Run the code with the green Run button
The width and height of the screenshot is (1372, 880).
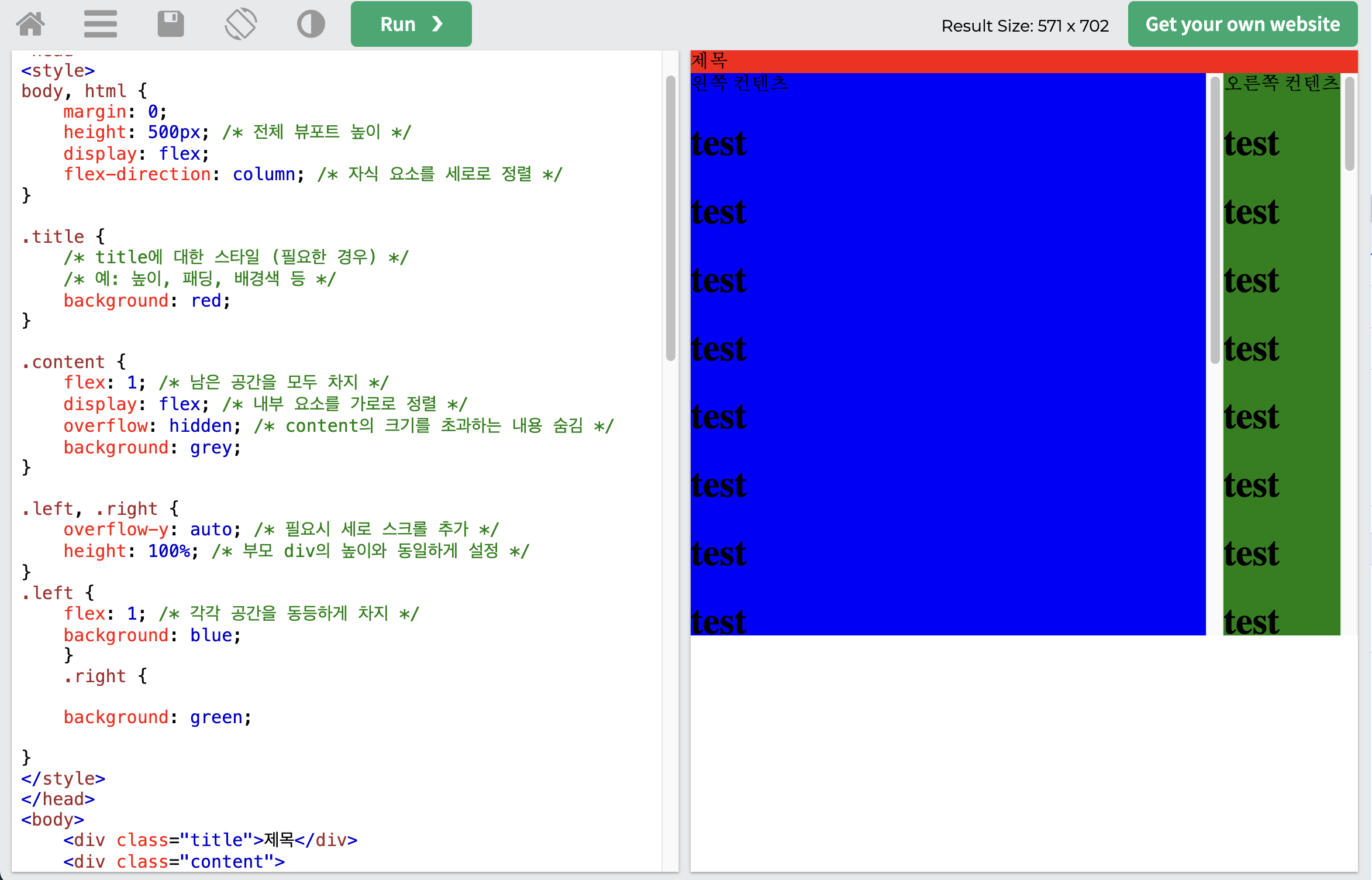411,24
